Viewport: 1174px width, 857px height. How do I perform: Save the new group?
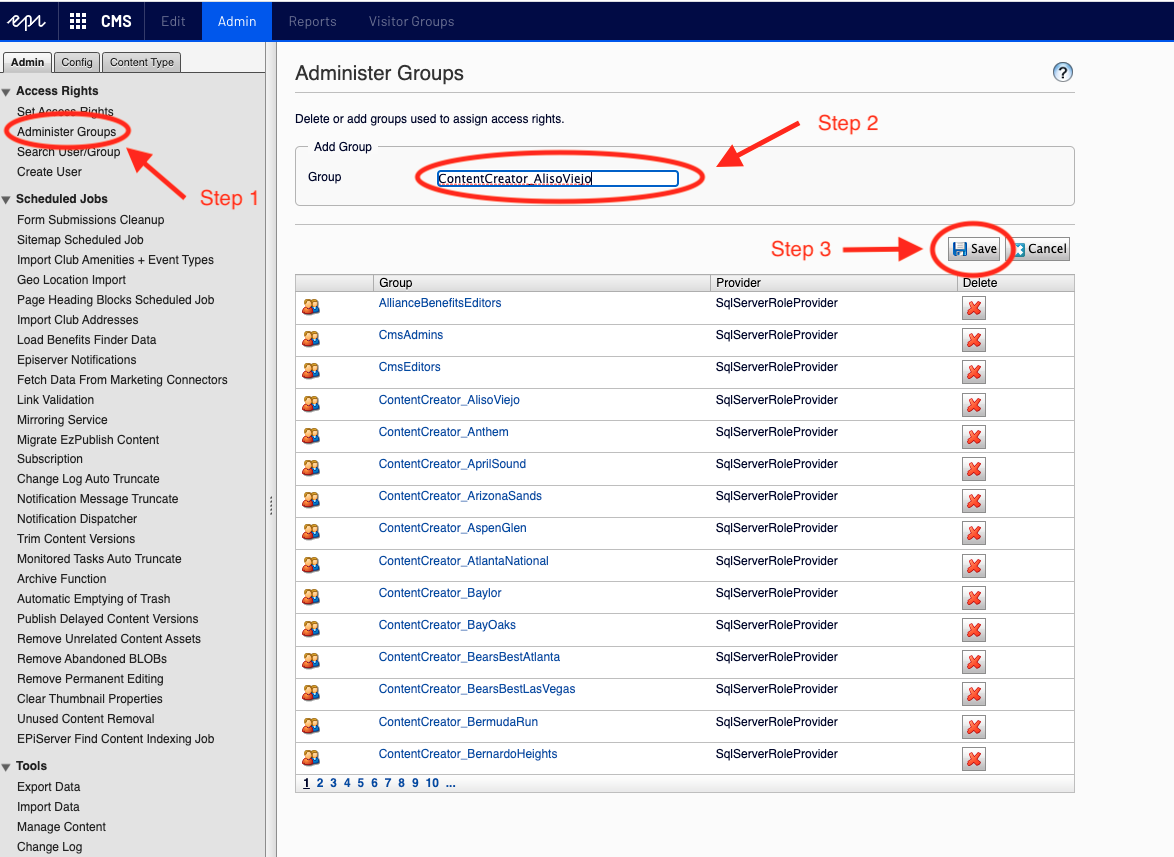(x=974, y=249)
